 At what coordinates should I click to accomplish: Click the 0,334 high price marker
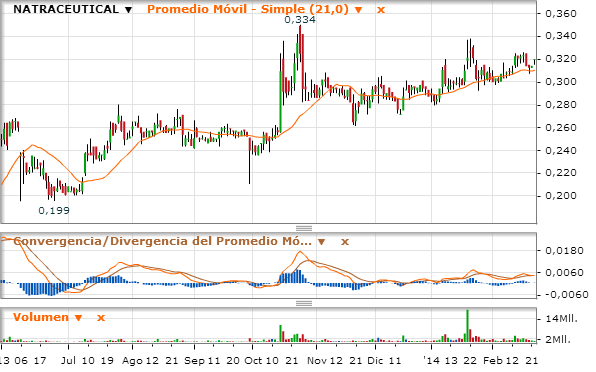[300, 20]
